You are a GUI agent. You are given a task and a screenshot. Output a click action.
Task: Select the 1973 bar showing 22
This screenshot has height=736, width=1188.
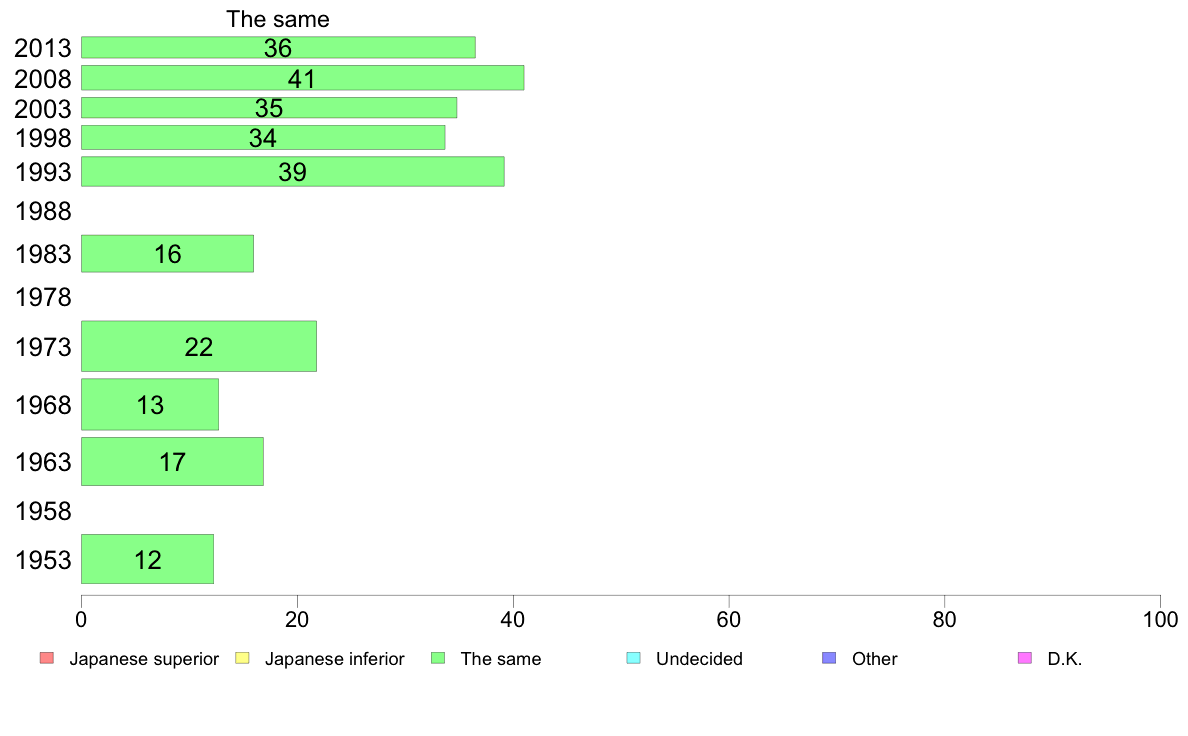coord(199,346)
